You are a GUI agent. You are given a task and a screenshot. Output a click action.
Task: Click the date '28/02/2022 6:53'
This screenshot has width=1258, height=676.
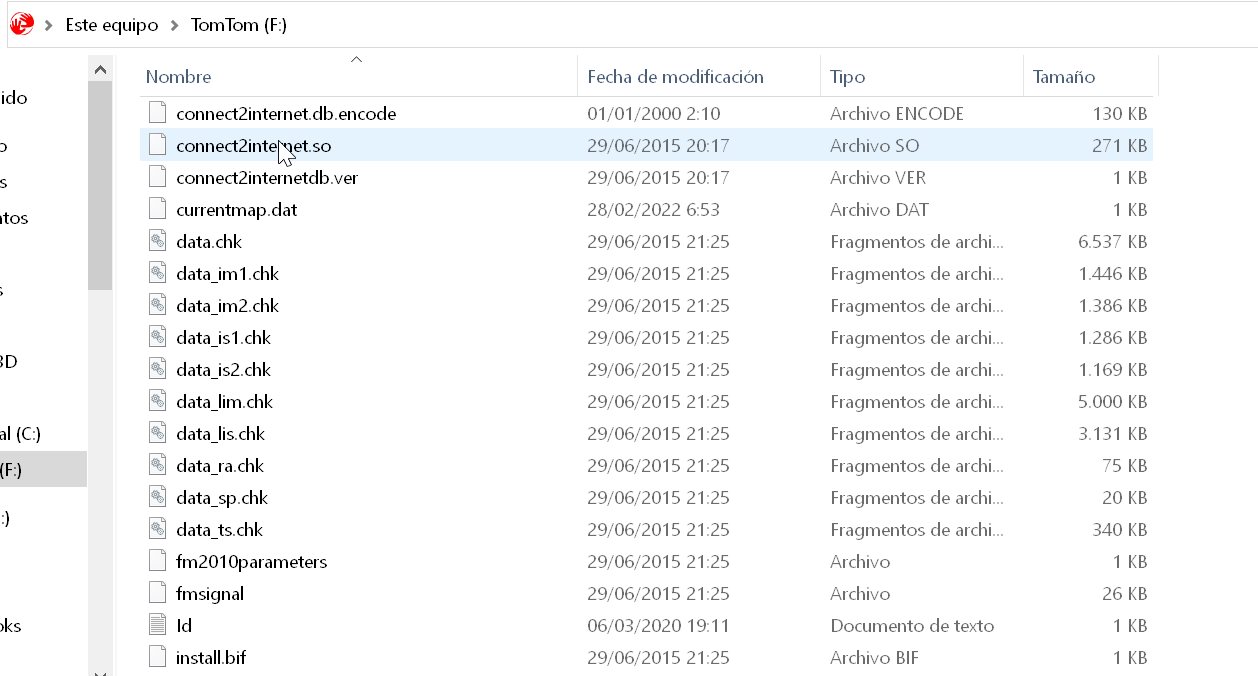(653, 209)
